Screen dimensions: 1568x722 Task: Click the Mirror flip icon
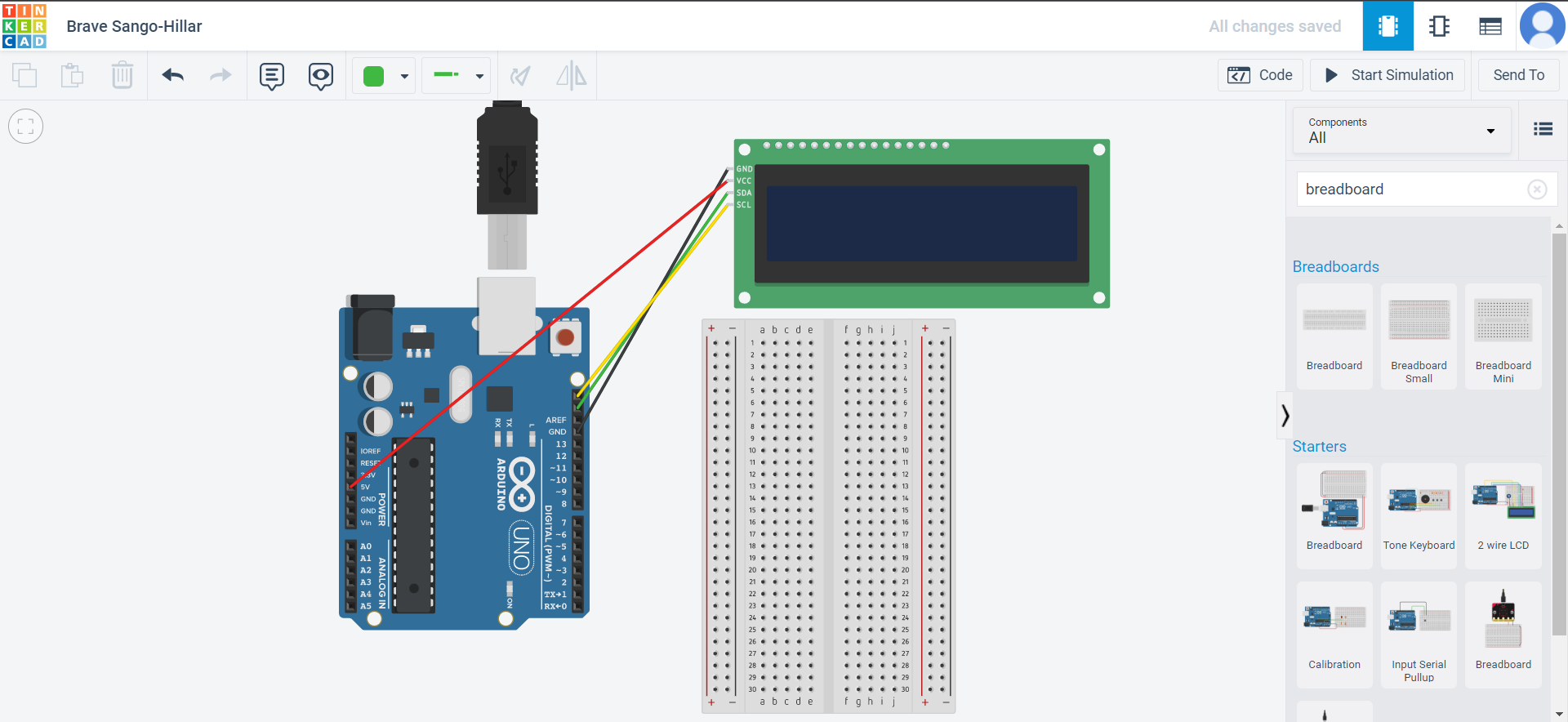tap(572, 75)
